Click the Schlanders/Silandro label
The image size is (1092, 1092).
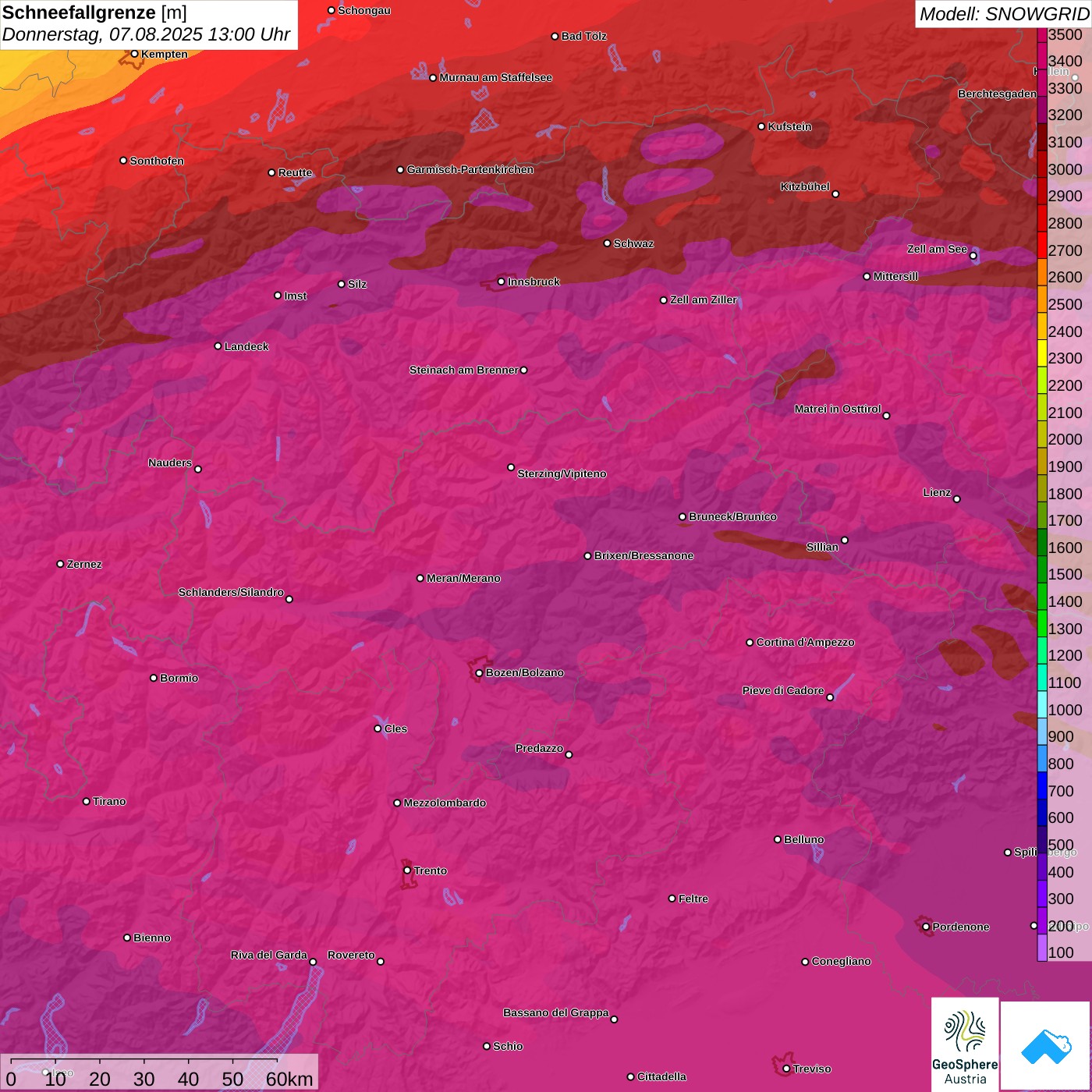click(x=231, y=592)
